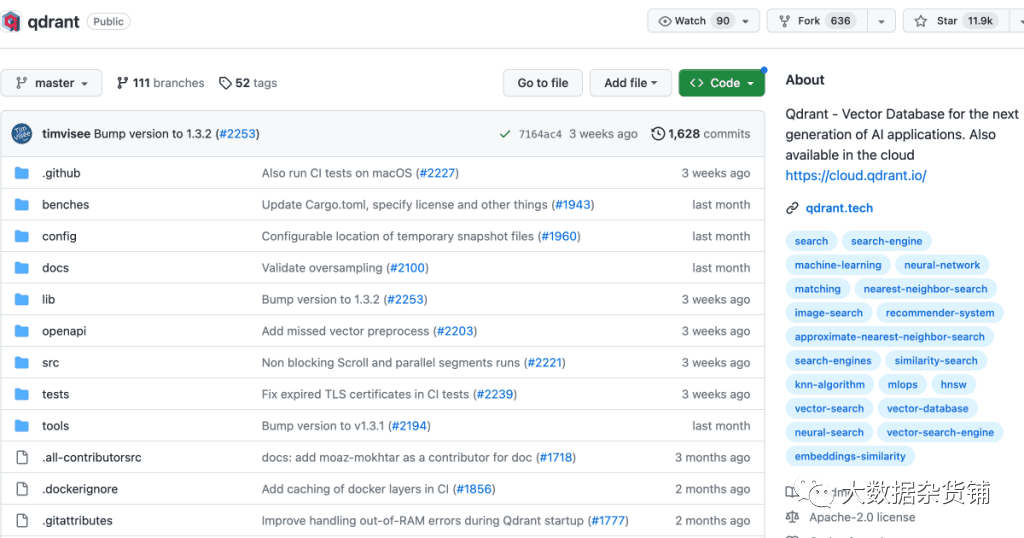Viewport: 1024px width, 538px height.
Task: Click the Qdrant repository logo icon
Action: [11, 21]
